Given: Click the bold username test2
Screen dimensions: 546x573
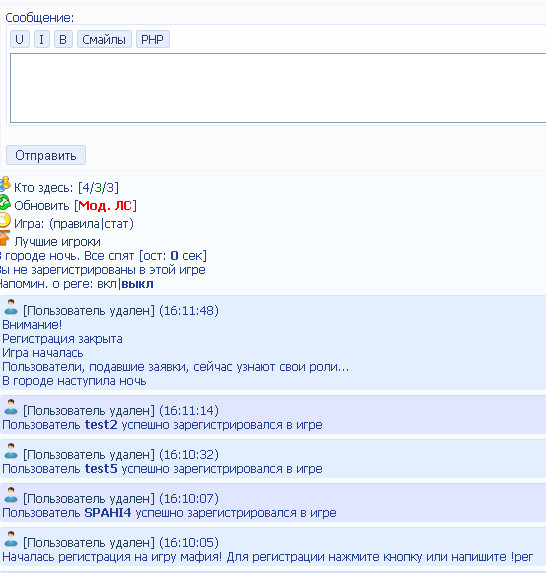Looking at the screenshot, I should (x=101, y=425).
